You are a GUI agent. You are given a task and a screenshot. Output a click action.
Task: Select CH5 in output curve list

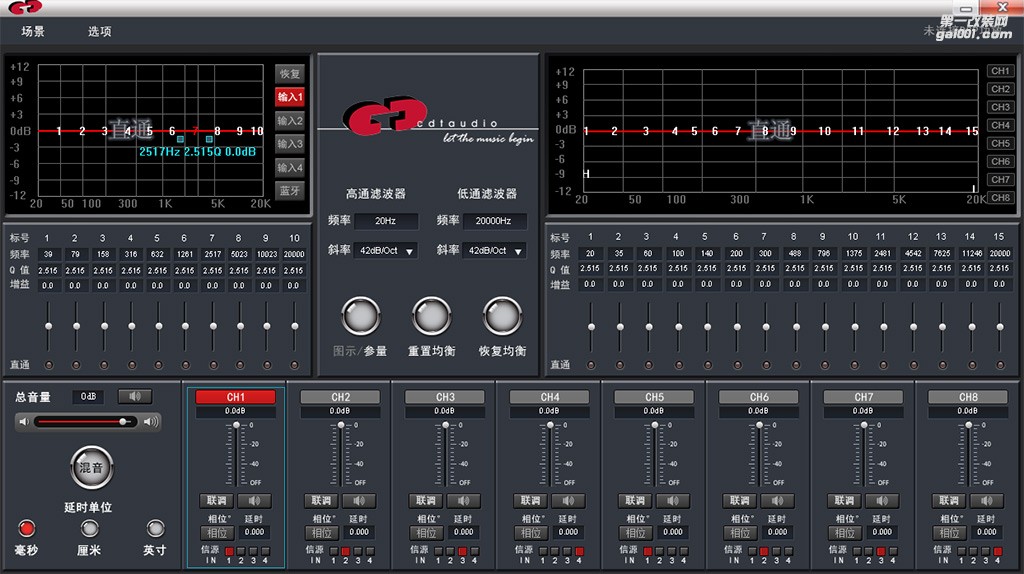1000,143
